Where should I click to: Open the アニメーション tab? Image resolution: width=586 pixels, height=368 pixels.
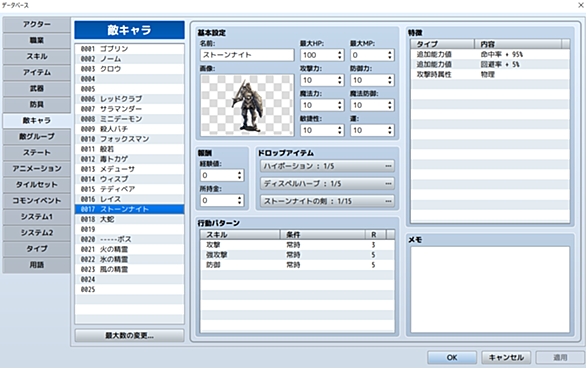[36, 169]
